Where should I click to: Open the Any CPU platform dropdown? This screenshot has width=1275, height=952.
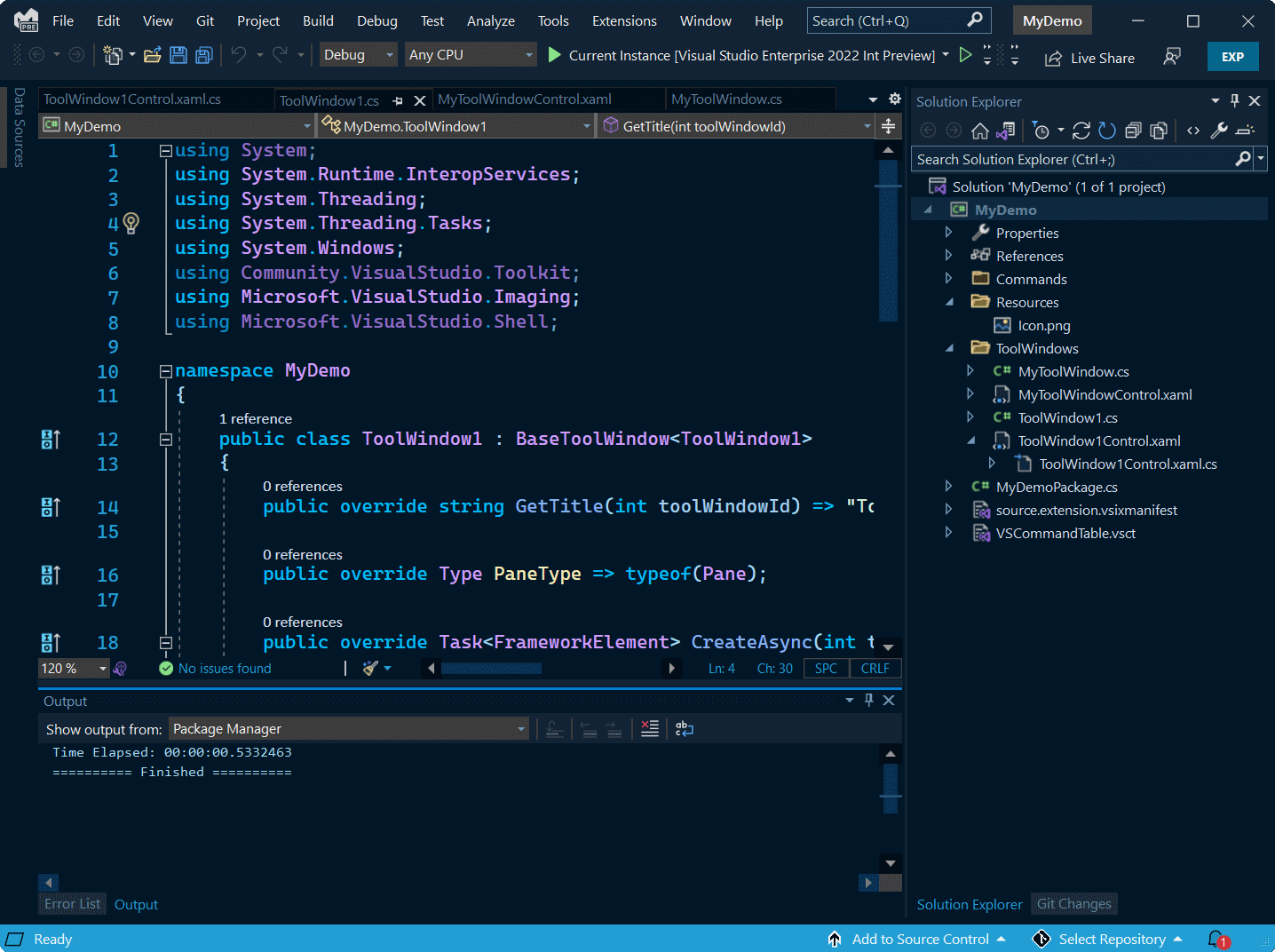[529, 54]
